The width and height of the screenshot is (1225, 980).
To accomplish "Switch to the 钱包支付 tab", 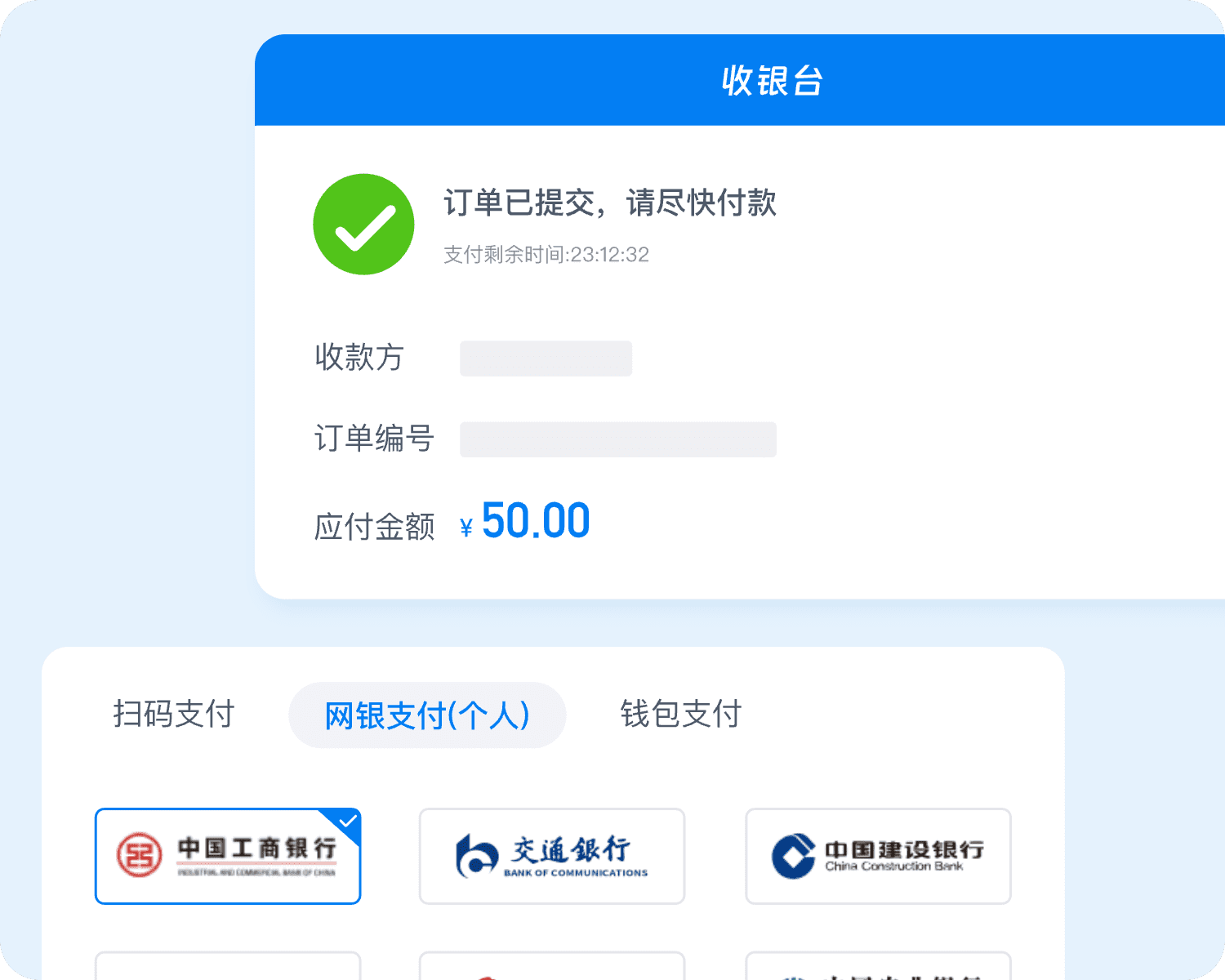I will (x=680, y=715).
